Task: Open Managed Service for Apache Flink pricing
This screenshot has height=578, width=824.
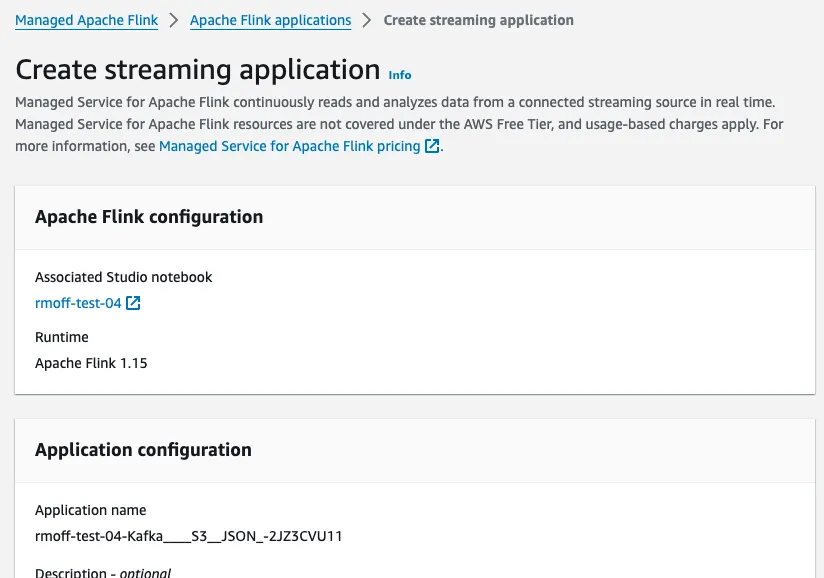Action: [x=290, y=146]
